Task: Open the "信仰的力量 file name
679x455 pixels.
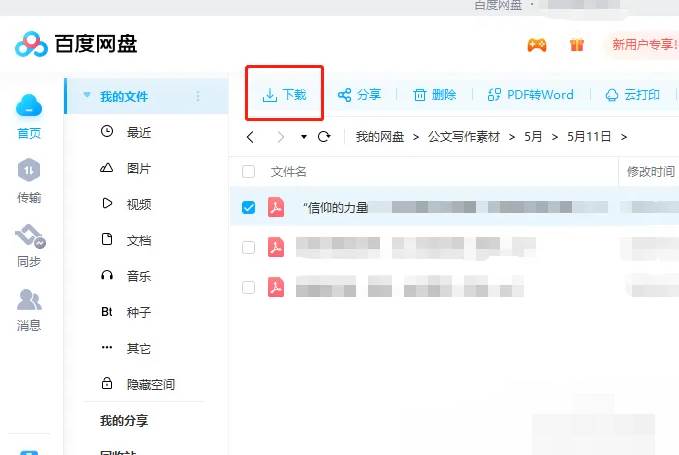Action: 336,208
